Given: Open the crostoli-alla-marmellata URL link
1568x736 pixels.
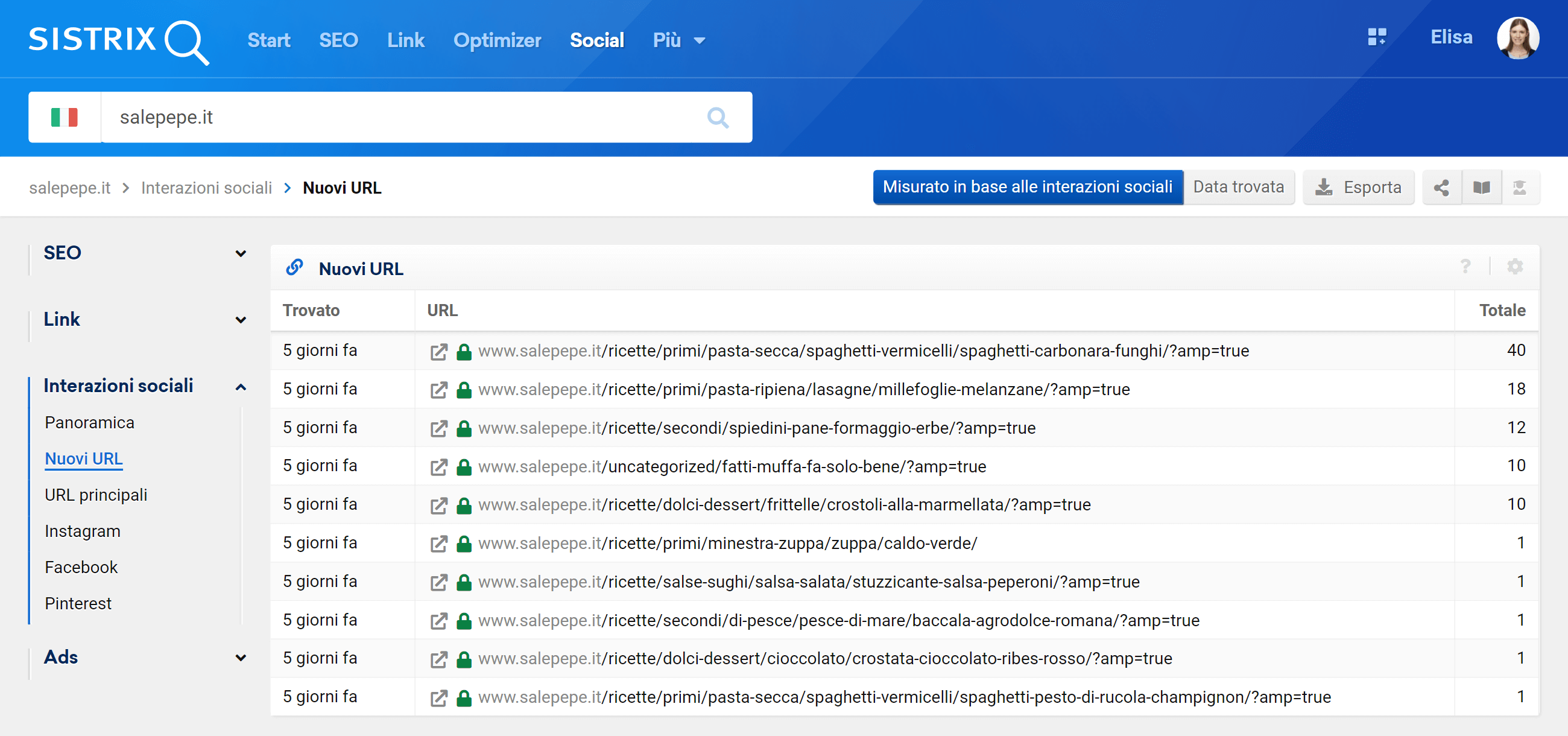Looking at the screenshot, I should coord(784,505).
